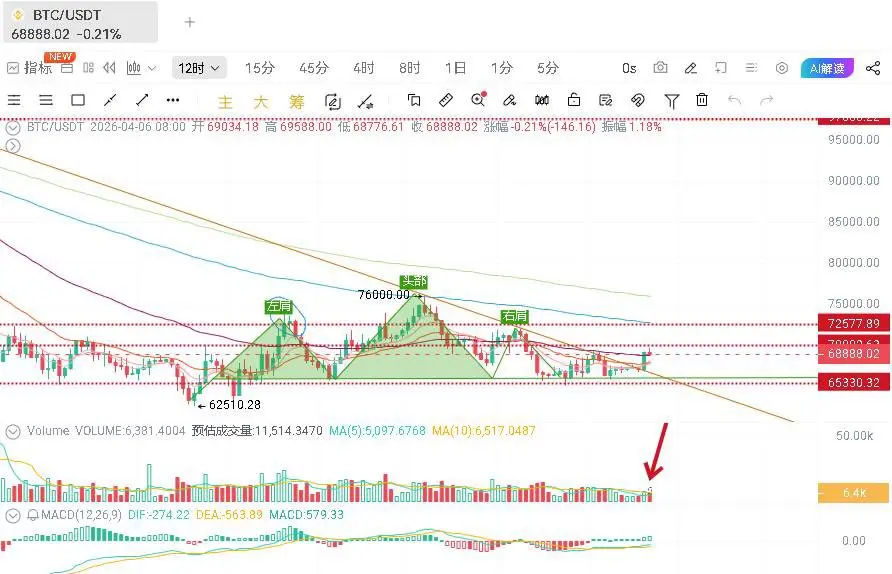This screenshot has width=892, height=574.
Task: Click the line swap tool icon
Action: 365,102
